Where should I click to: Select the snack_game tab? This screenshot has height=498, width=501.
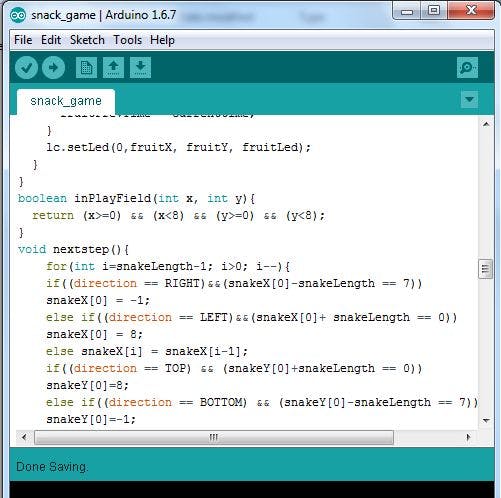(66, 101)
